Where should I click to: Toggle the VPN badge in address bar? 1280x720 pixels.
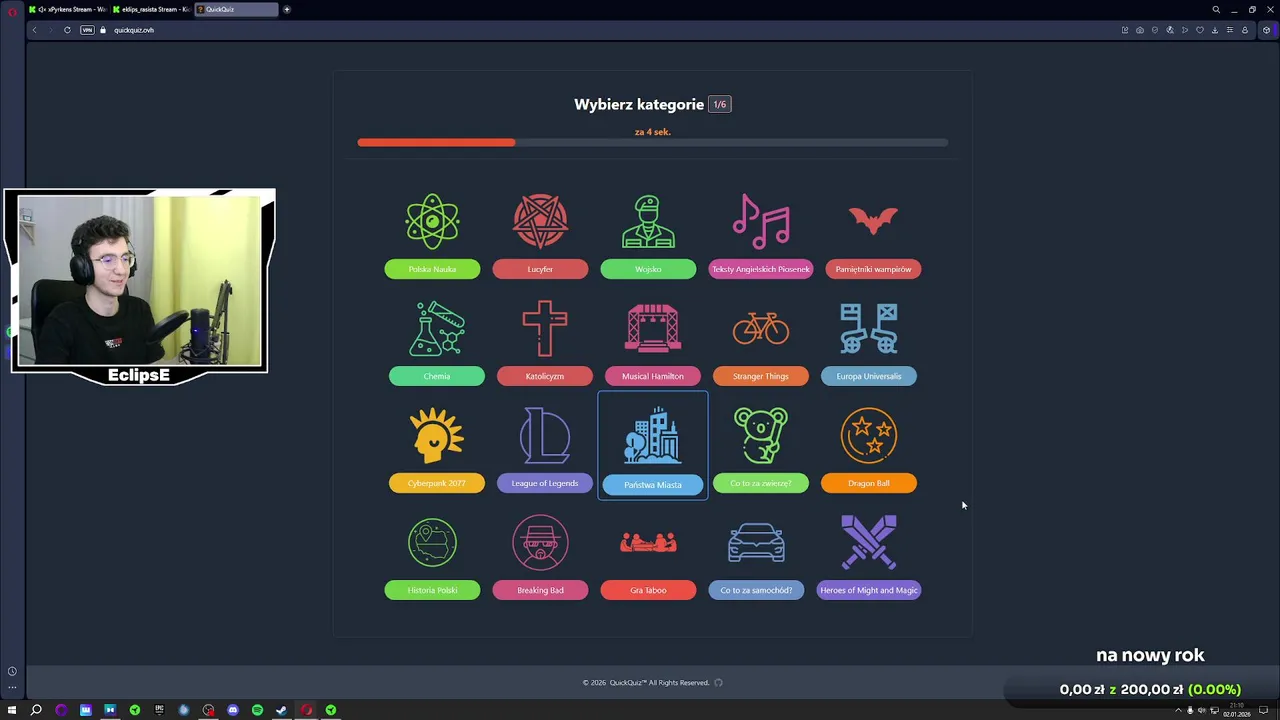(87, 30)
